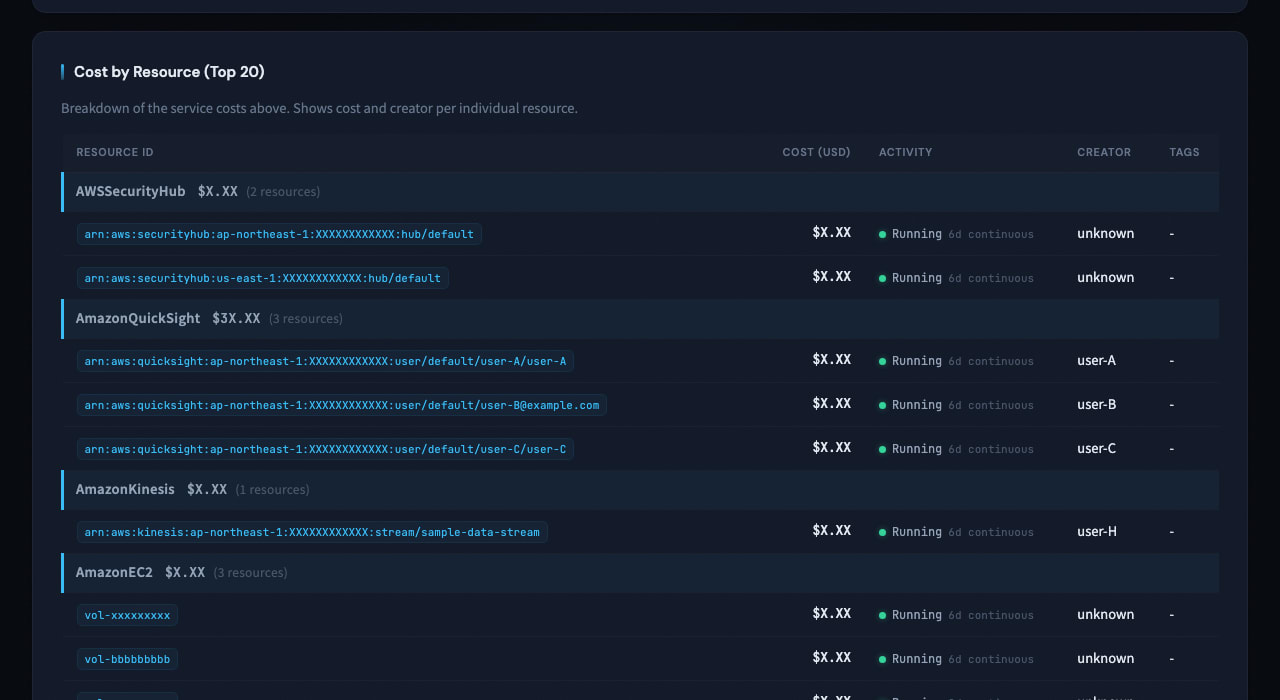Collapse the AWSSecurityHub service group

click(130, 191)
